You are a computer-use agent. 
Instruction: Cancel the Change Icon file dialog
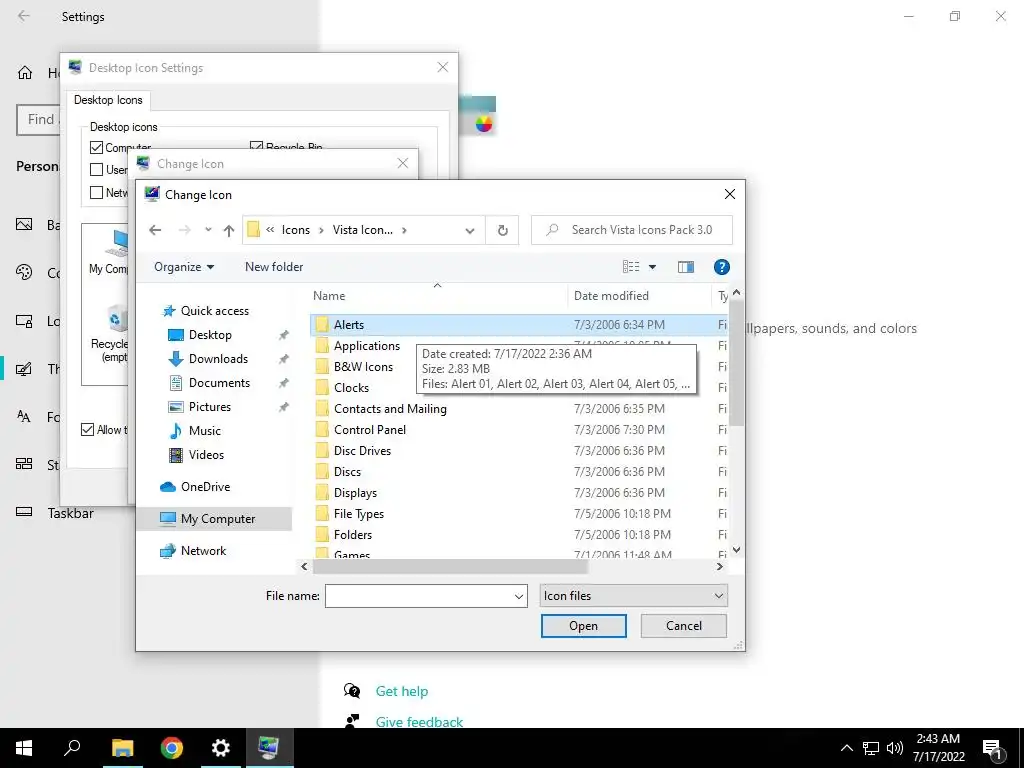pos(684,626)
